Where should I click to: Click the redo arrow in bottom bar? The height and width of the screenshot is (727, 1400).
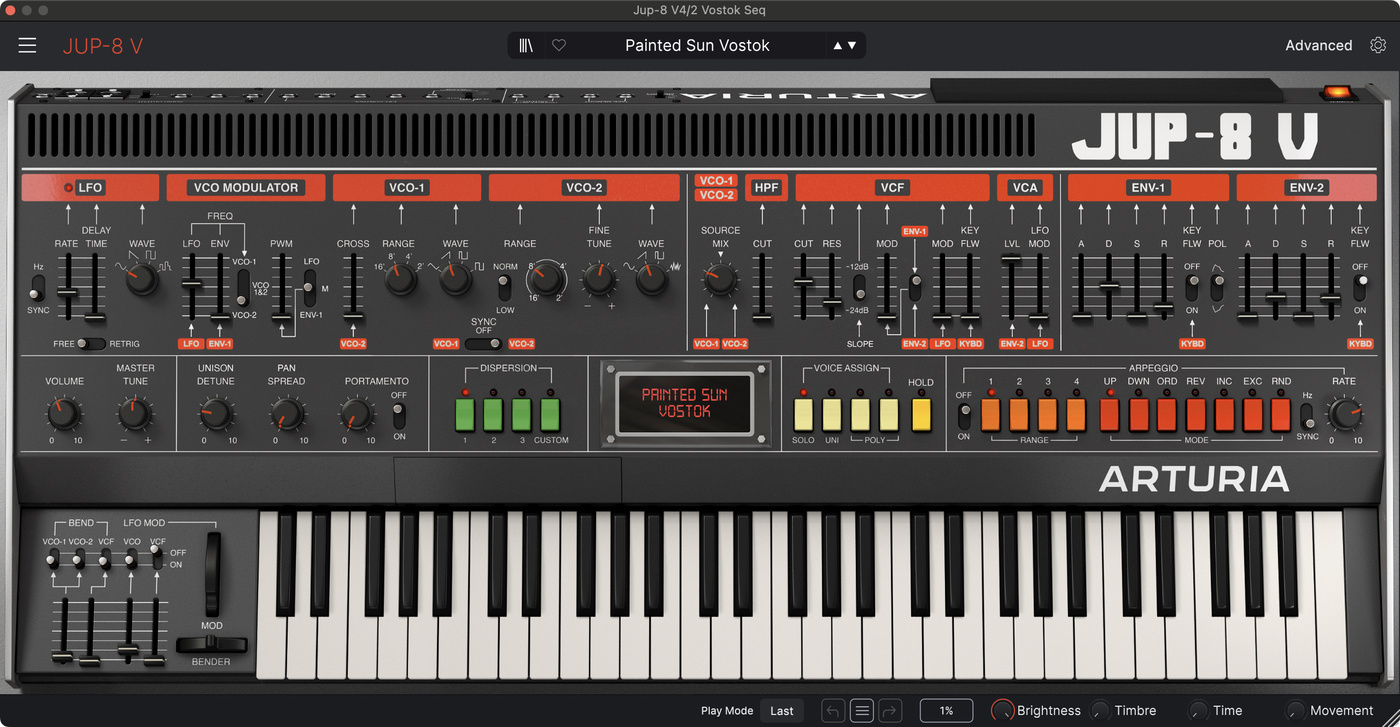point(890,711)
